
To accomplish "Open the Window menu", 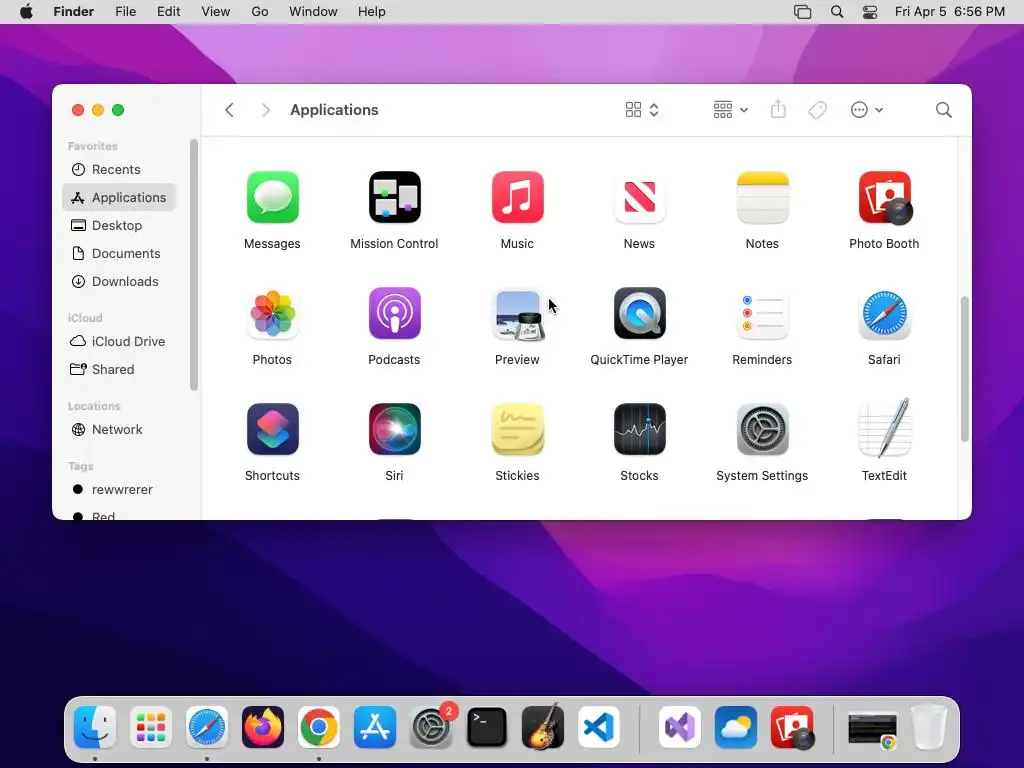I will coord(313,12).
